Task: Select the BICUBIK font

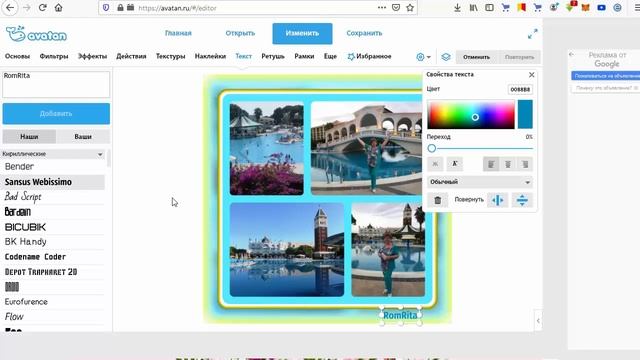Action: (x=53, y=227)
